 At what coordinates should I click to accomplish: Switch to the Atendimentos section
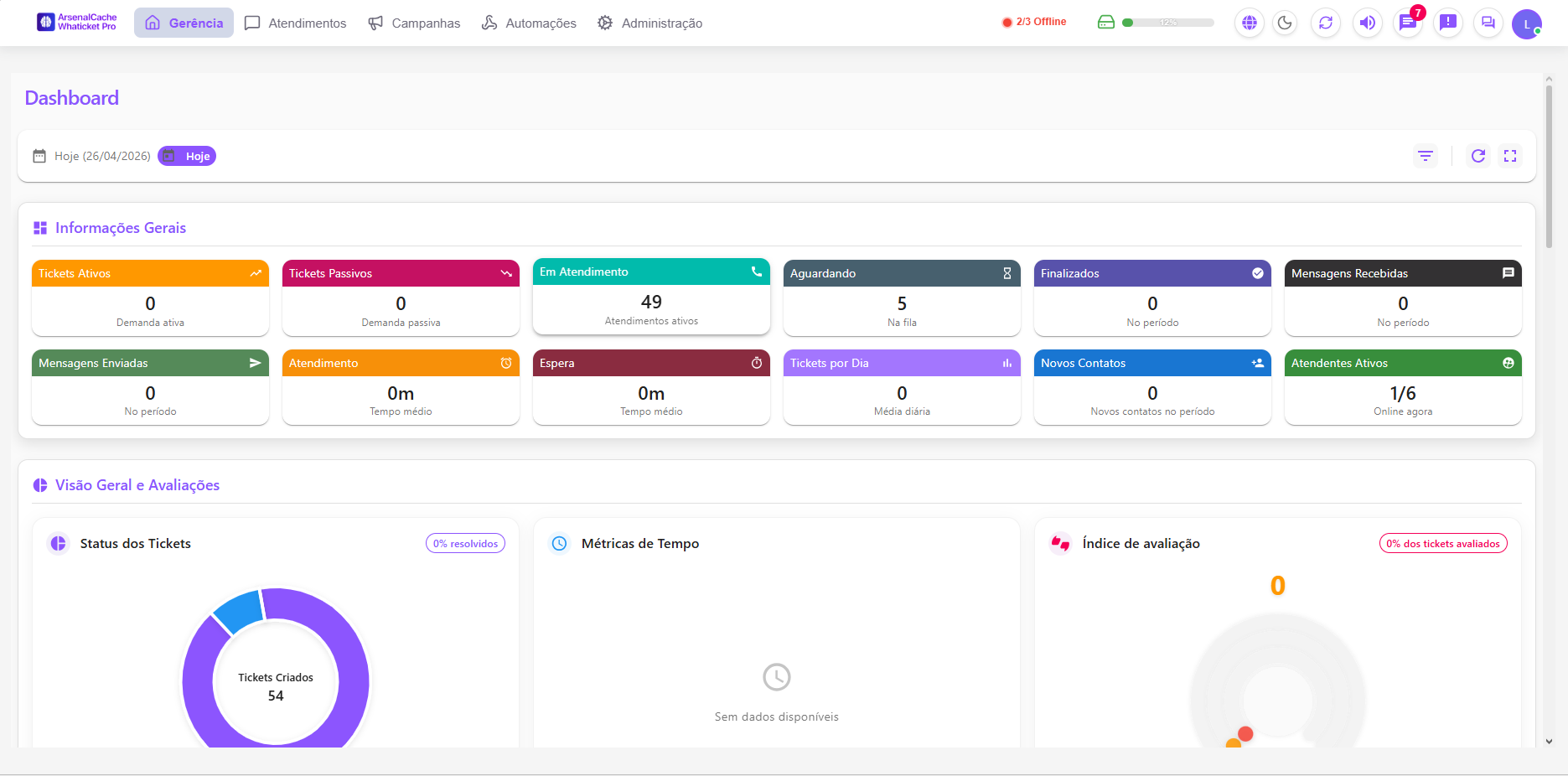click(295, 23)
